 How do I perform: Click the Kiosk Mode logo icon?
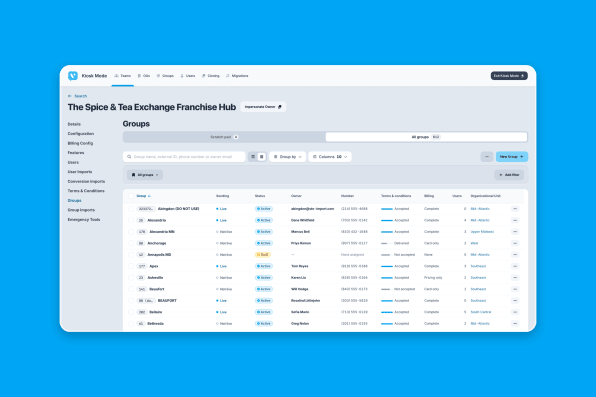tap(73, 76)
